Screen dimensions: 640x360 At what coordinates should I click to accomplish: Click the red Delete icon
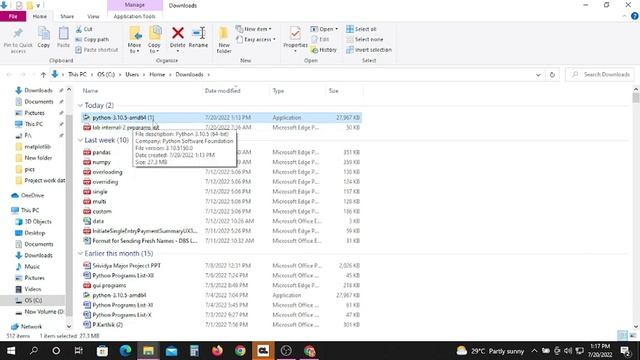[178, 33]
